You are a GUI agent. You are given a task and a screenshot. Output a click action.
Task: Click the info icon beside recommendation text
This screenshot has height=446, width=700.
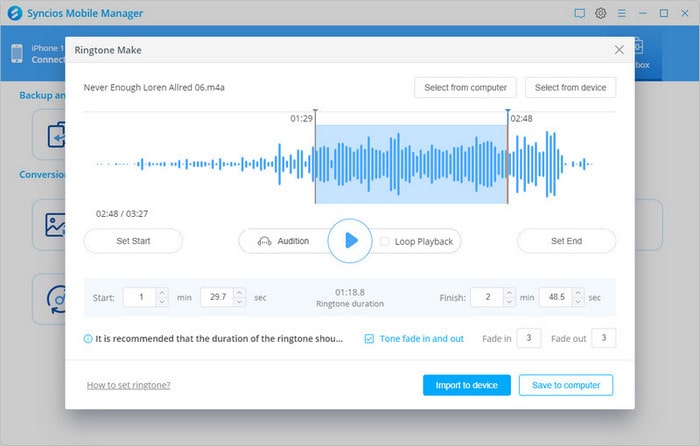[x=88, y=339]
